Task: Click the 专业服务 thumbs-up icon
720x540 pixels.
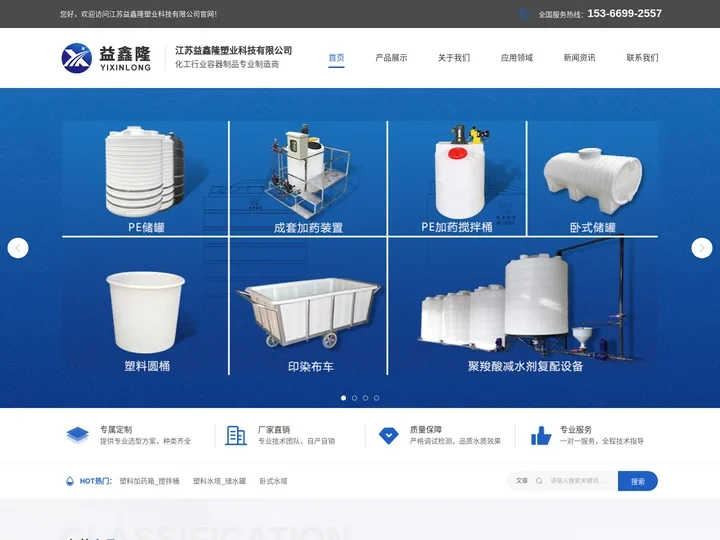Action: tap(541, 435)
